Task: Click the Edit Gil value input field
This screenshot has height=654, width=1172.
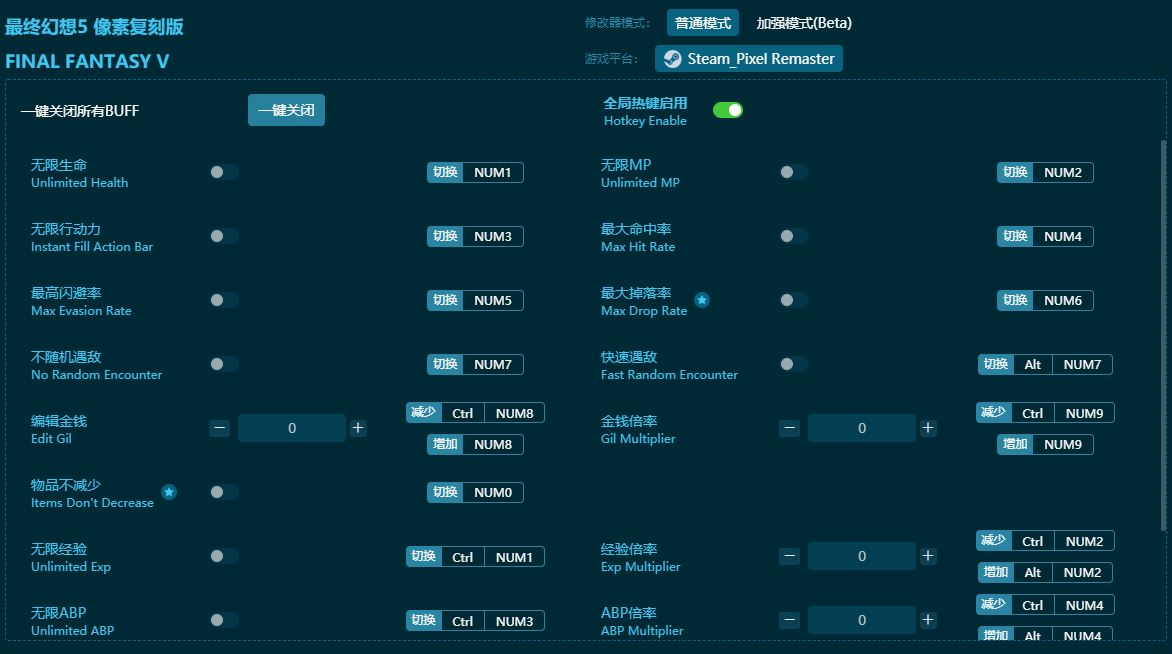Action: pos(291,428)
